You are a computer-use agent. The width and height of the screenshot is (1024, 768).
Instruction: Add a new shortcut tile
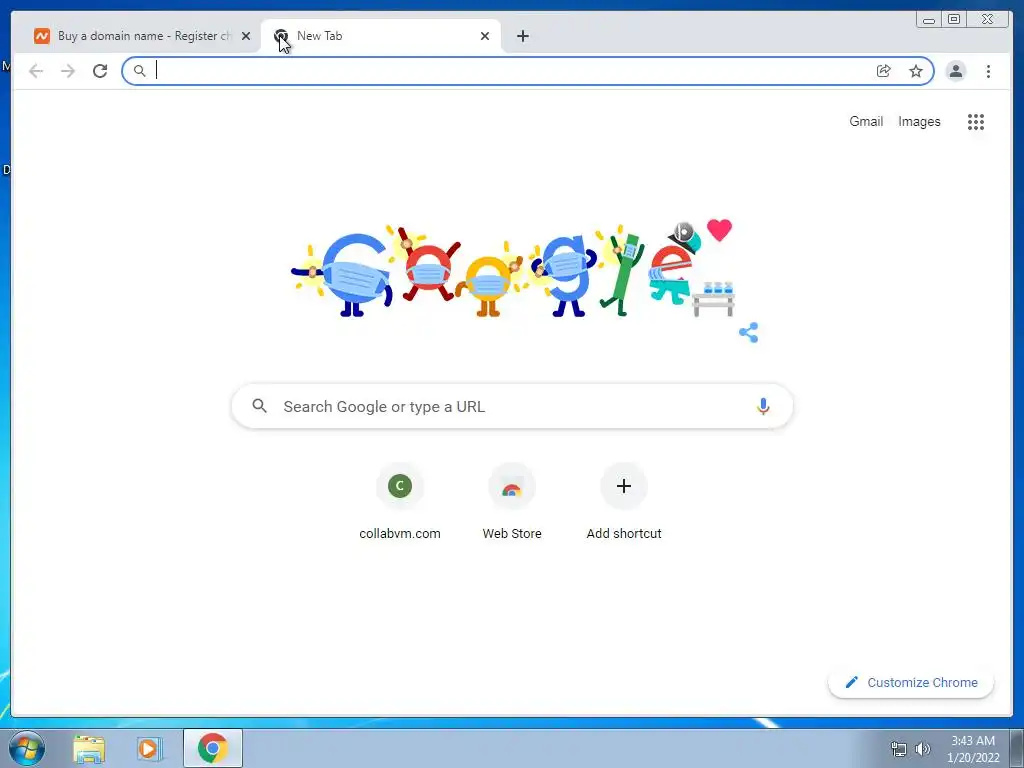(x=624, y=502)
